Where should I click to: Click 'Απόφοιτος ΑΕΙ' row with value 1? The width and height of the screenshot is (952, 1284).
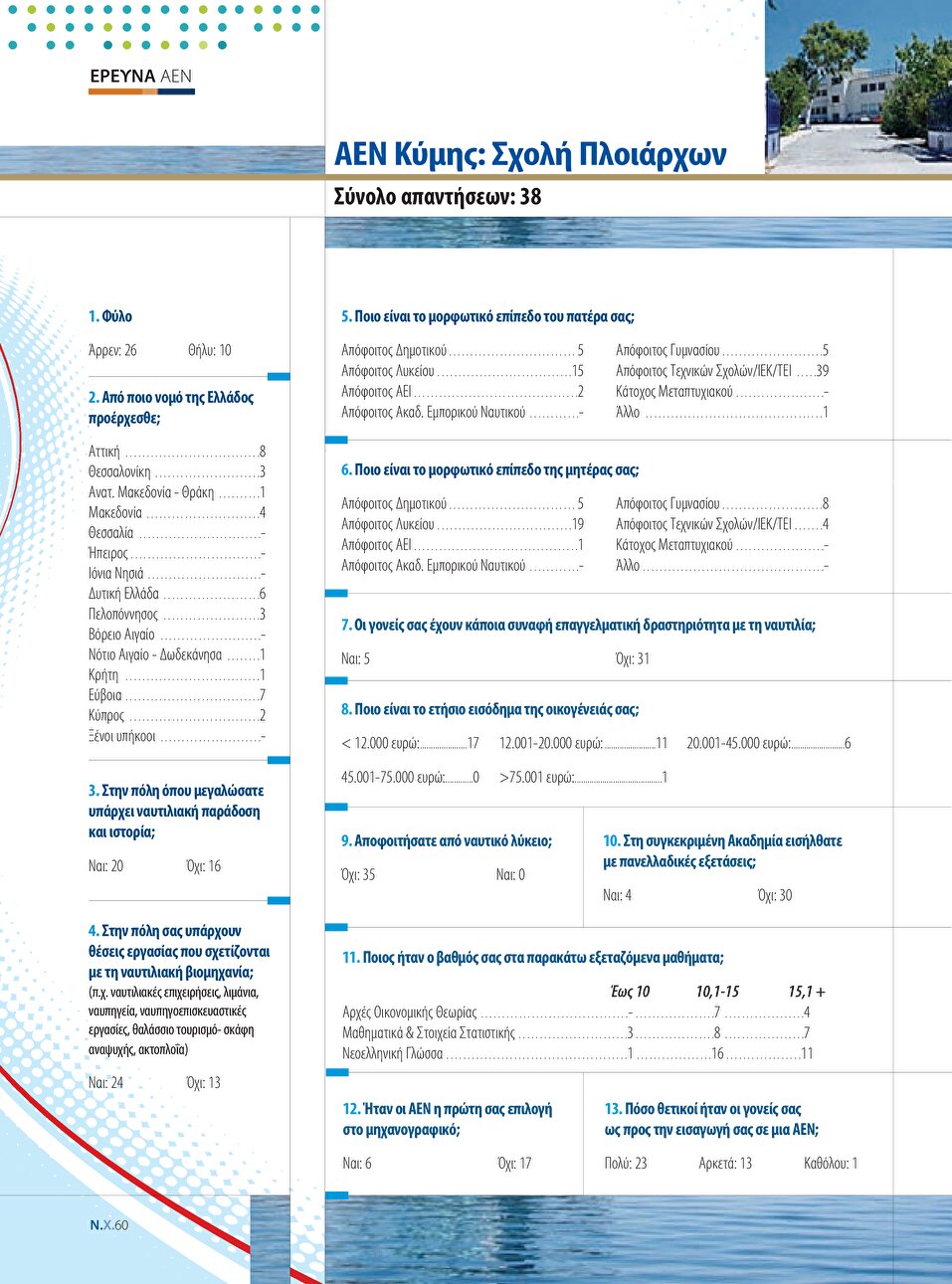[x=463, y=545]
